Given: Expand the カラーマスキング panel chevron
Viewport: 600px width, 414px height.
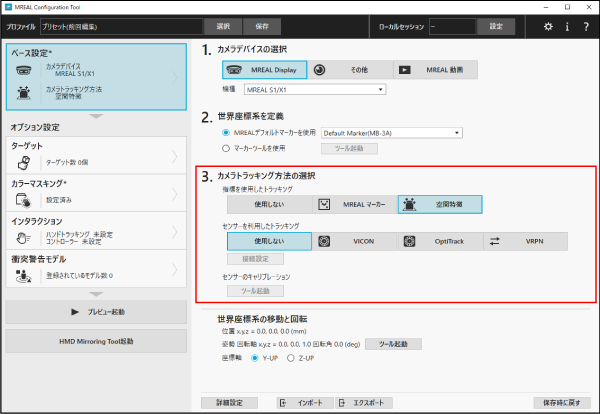Looking at the screenshot, I should [x=174, y=194].
